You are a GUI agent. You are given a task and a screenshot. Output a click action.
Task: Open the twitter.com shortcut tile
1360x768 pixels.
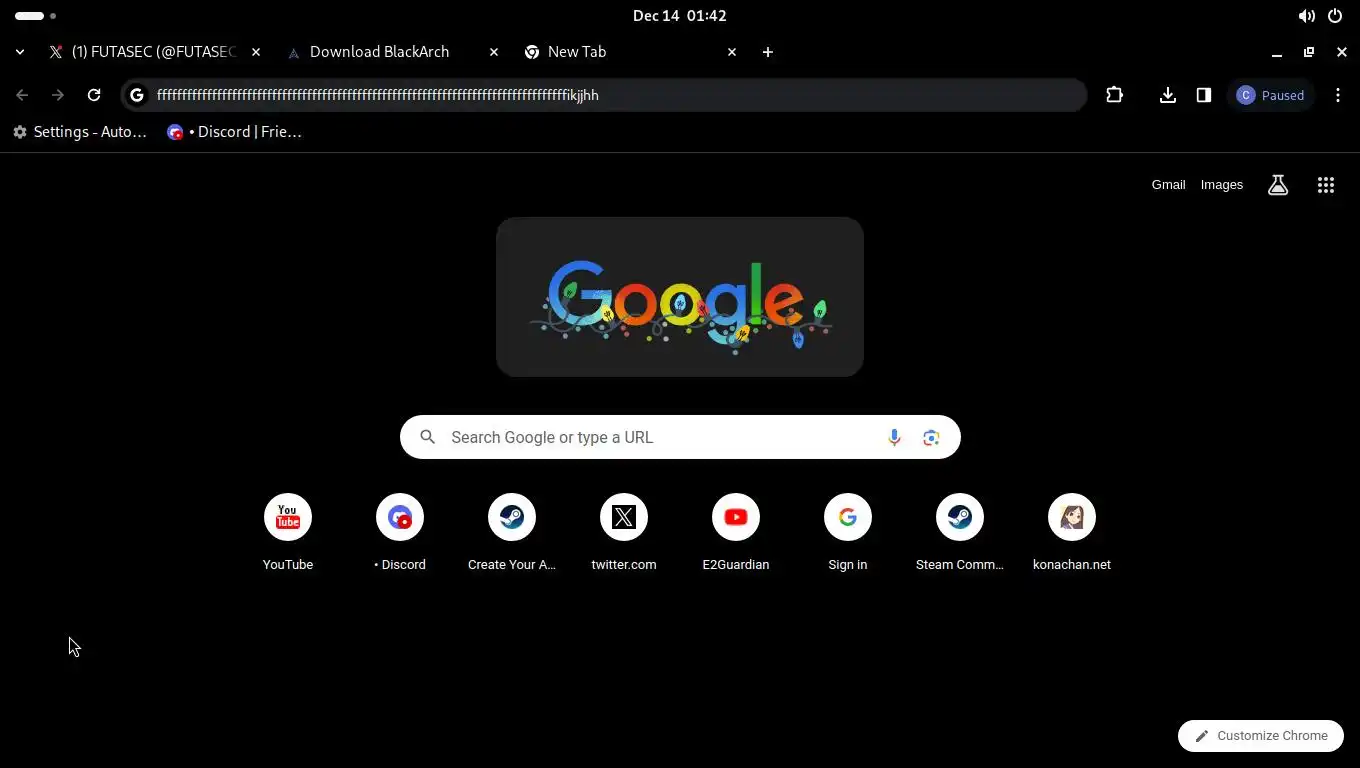pyautogui.click(x=624, y=533)
